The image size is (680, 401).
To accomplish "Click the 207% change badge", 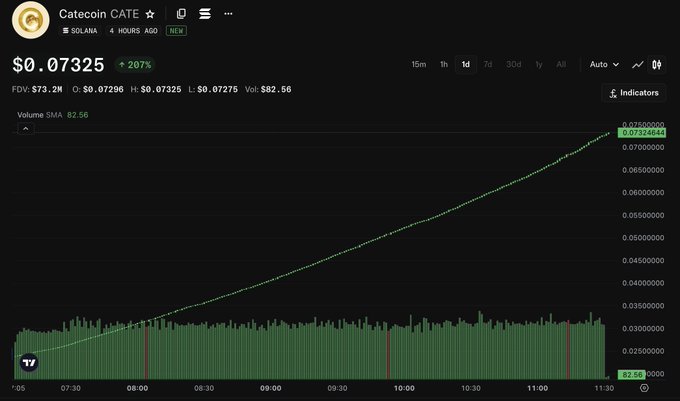I will click(x=135, y=65).
